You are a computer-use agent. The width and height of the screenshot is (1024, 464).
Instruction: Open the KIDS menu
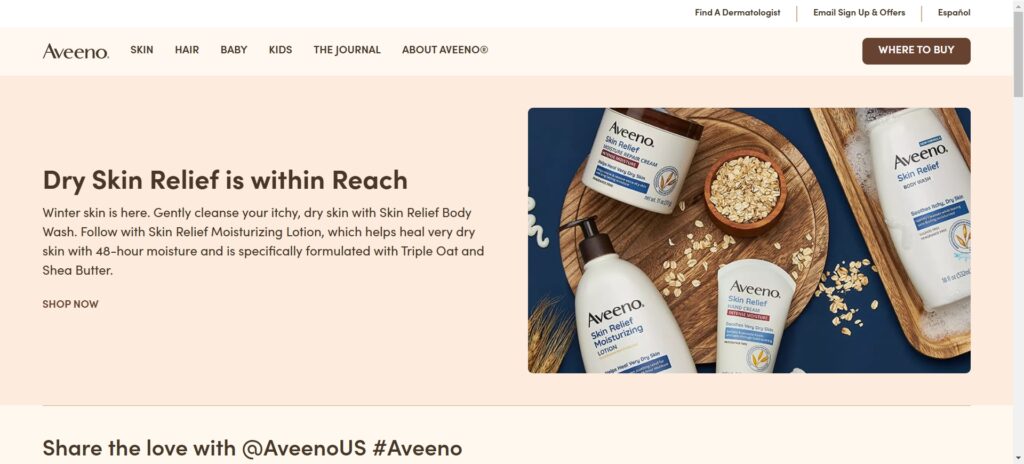click(x=280, y=50)
